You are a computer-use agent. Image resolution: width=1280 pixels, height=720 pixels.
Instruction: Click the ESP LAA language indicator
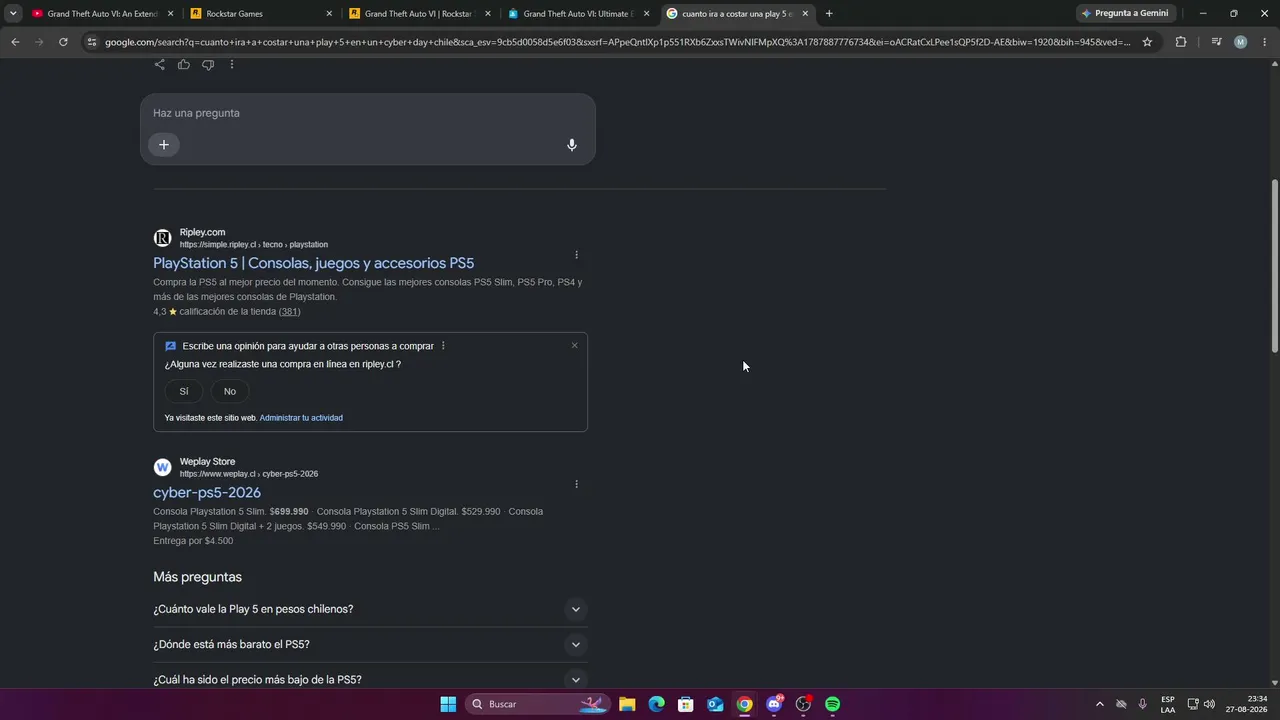tap(1168, 704)
